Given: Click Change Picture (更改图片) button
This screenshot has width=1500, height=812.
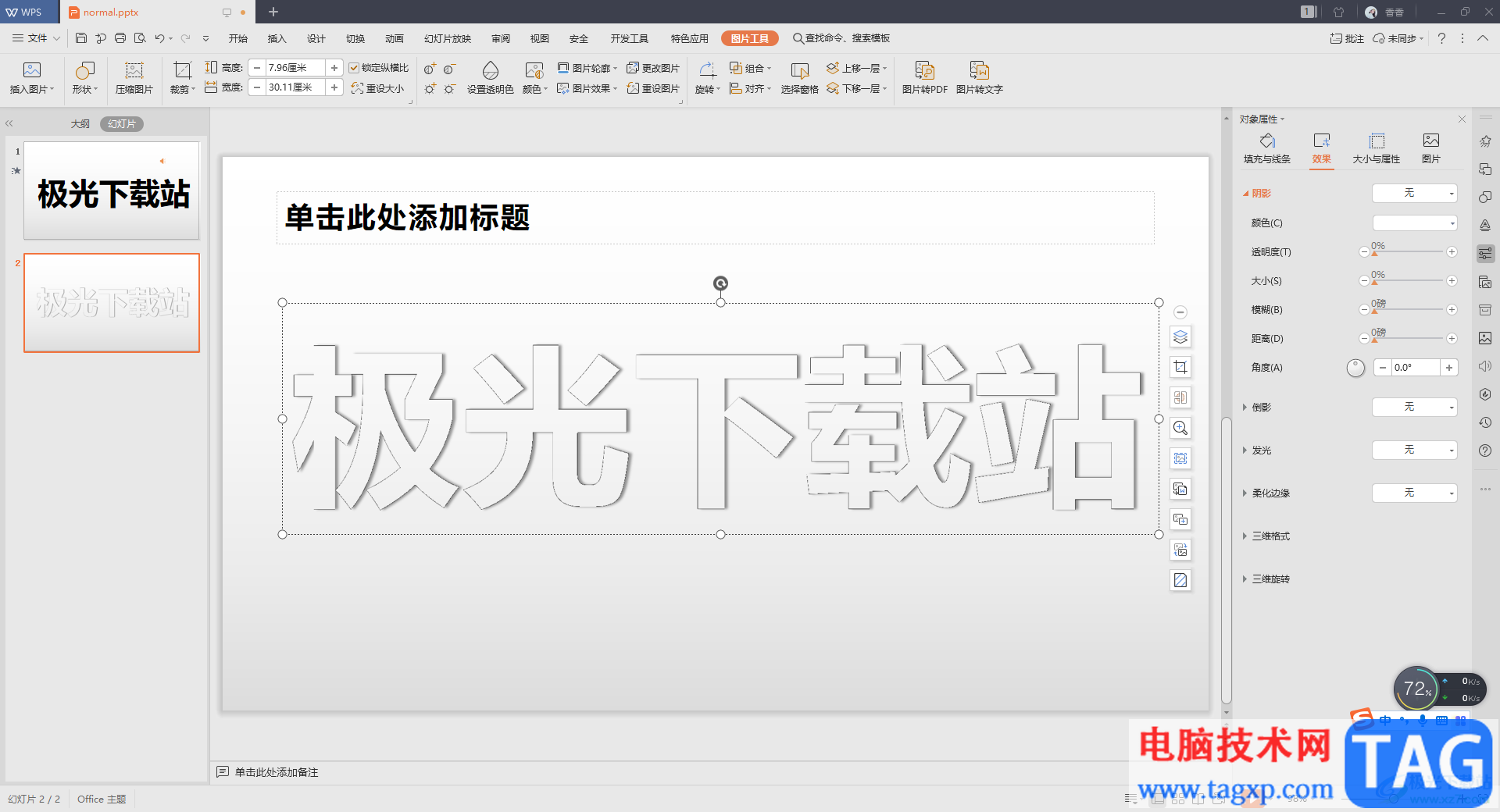Looking at the screenshot, I should (x=653, y=68).
